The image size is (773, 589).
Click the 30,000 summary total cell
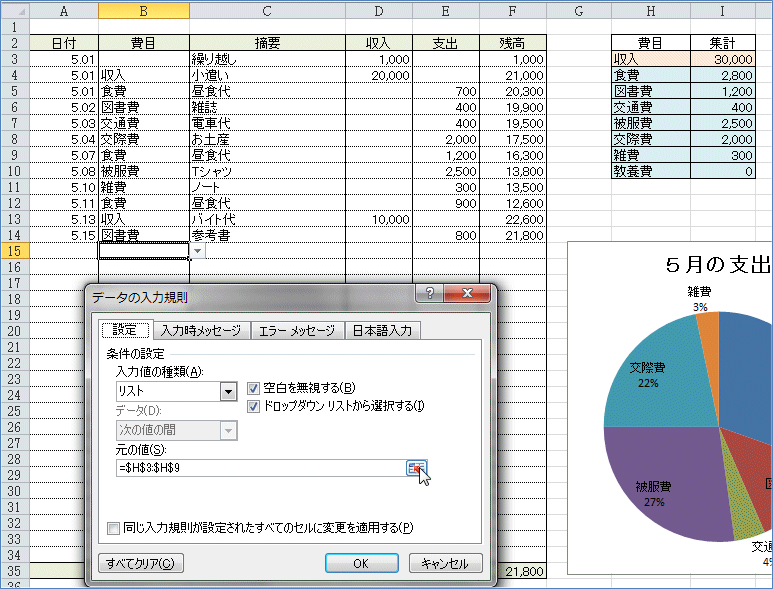coord(723,59)
